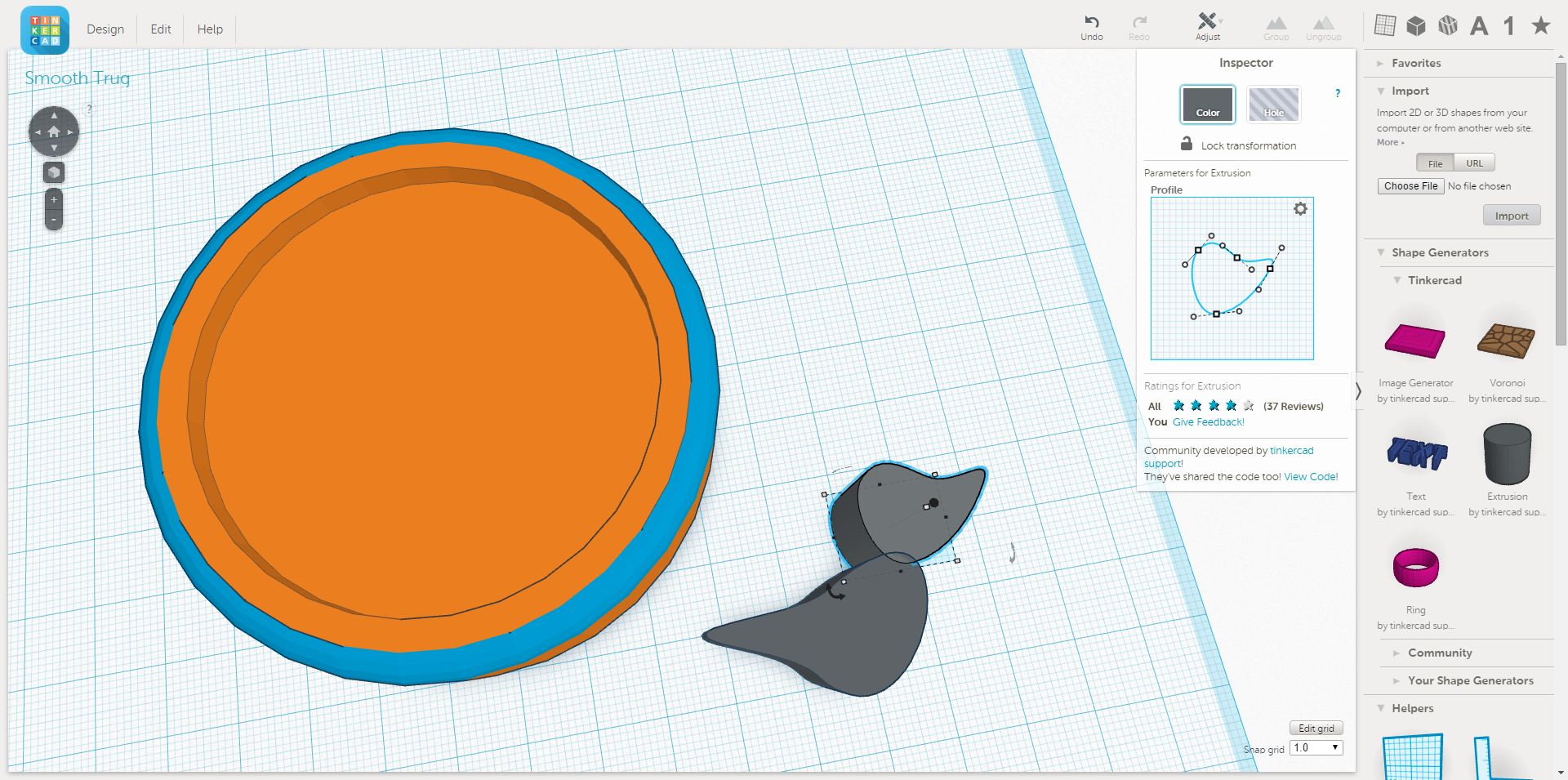Toggle the Lock transformation padlock
Image resolution: width=1568 pixels, height=780 pixels.
pos(1187,144)
